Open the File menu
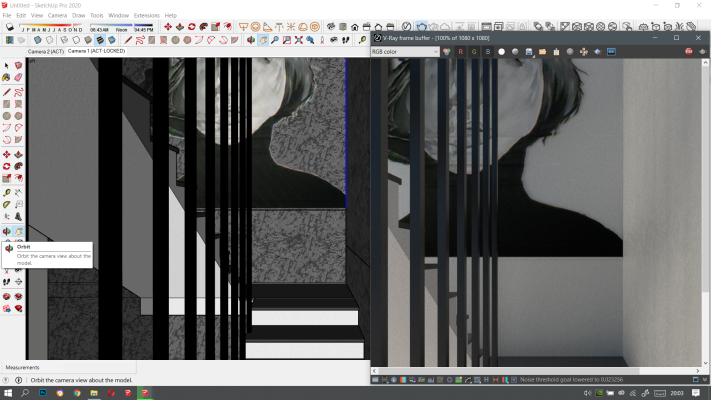 7,15
